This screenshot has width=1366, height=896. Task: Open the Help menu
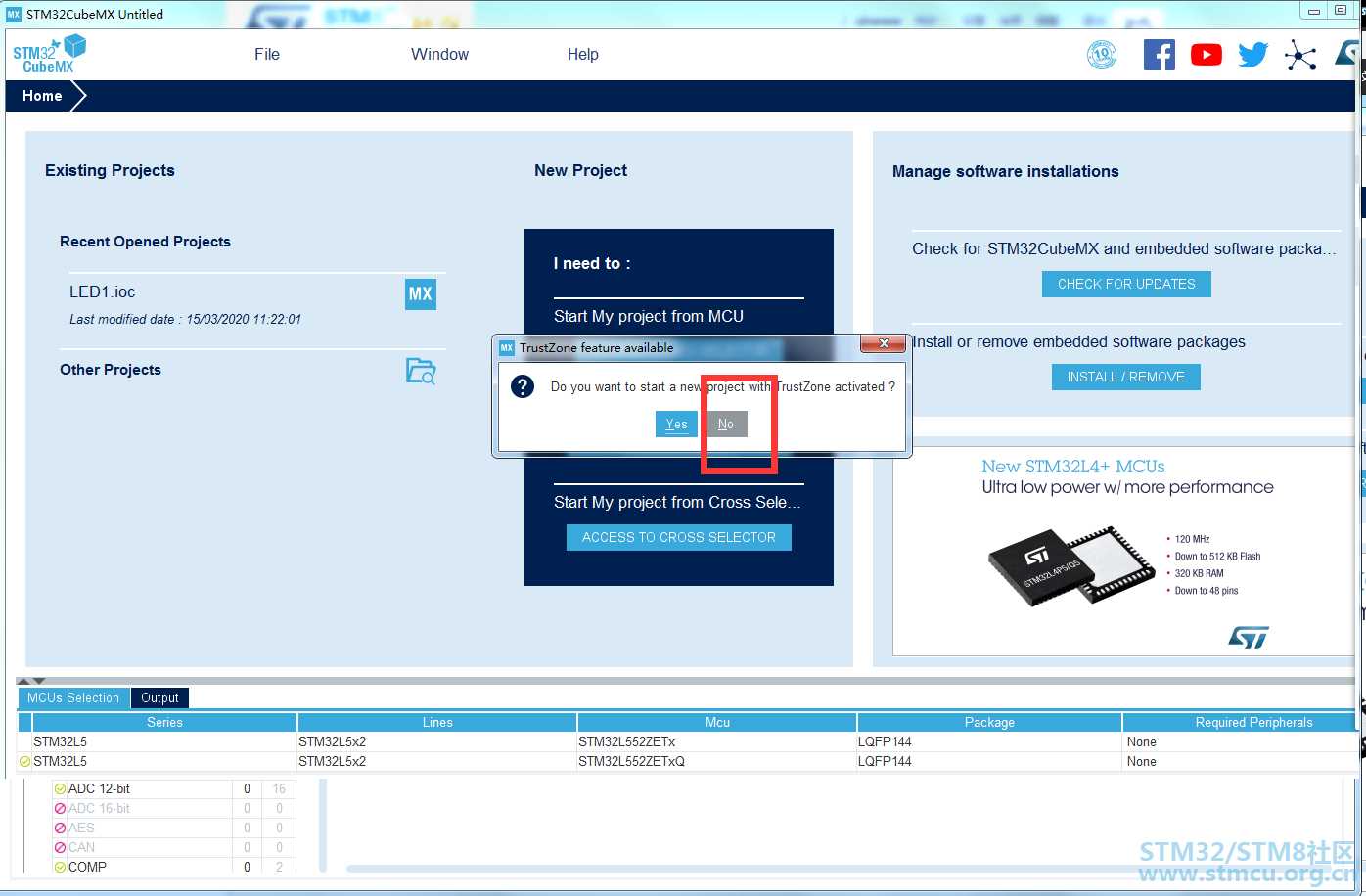tap(583, 55)
